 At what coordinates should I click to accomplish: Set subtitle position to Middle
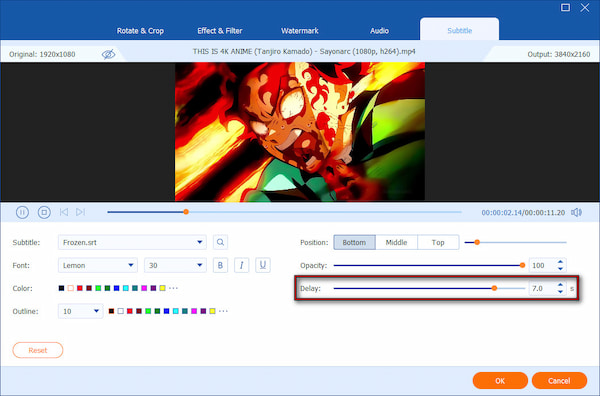pos(396,242)
